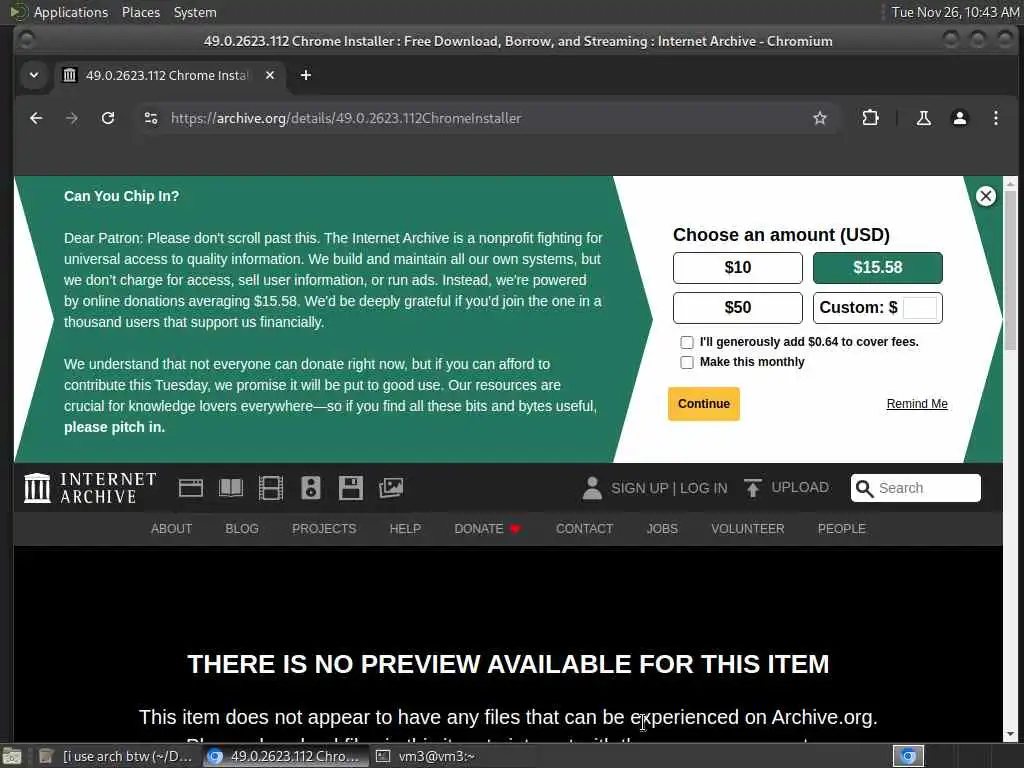Open the Texts book icon
Viewport: 1024px width, 768px height.
(x=231, y=488)
